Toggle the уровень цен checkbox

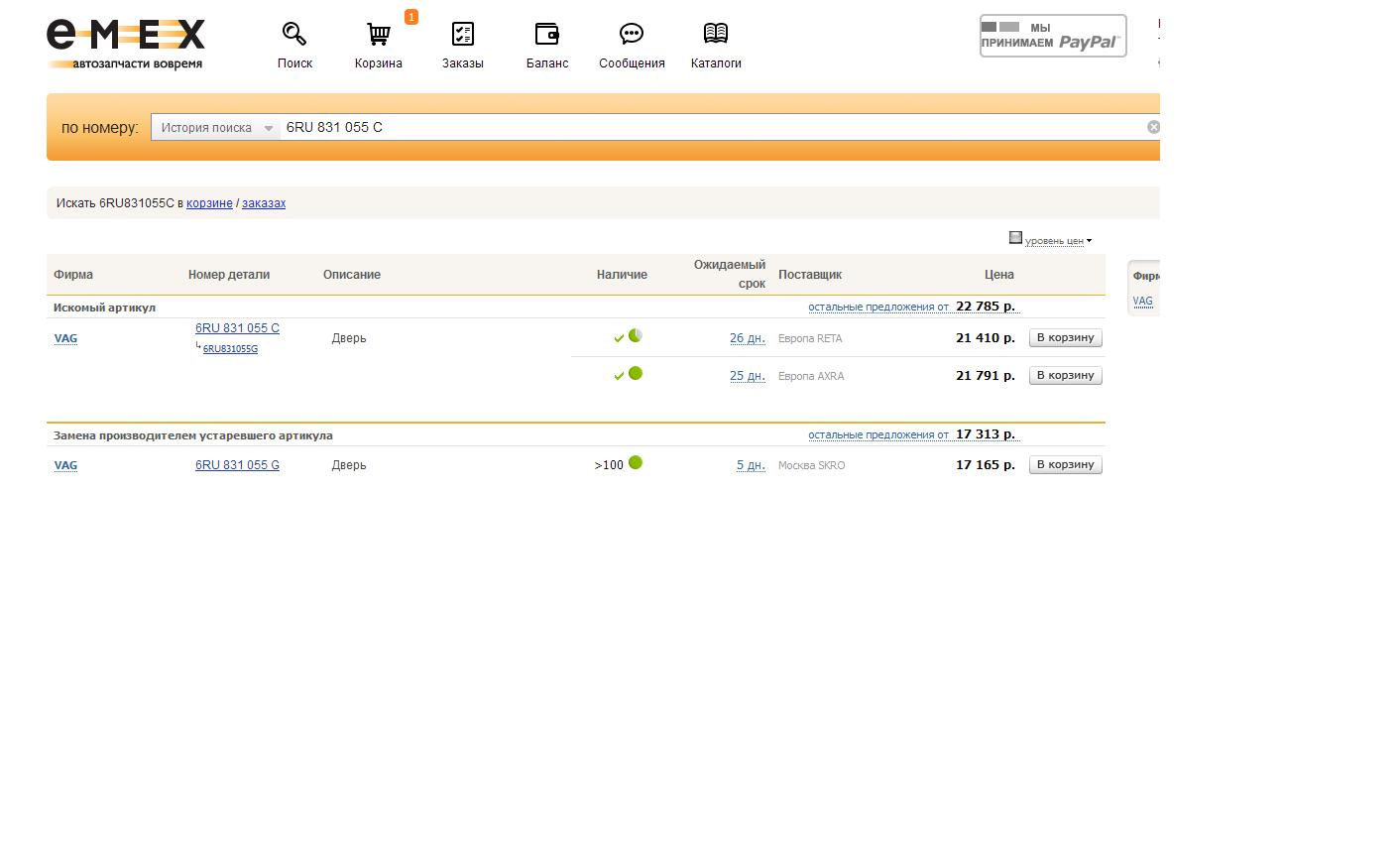tap(1015, 238)
